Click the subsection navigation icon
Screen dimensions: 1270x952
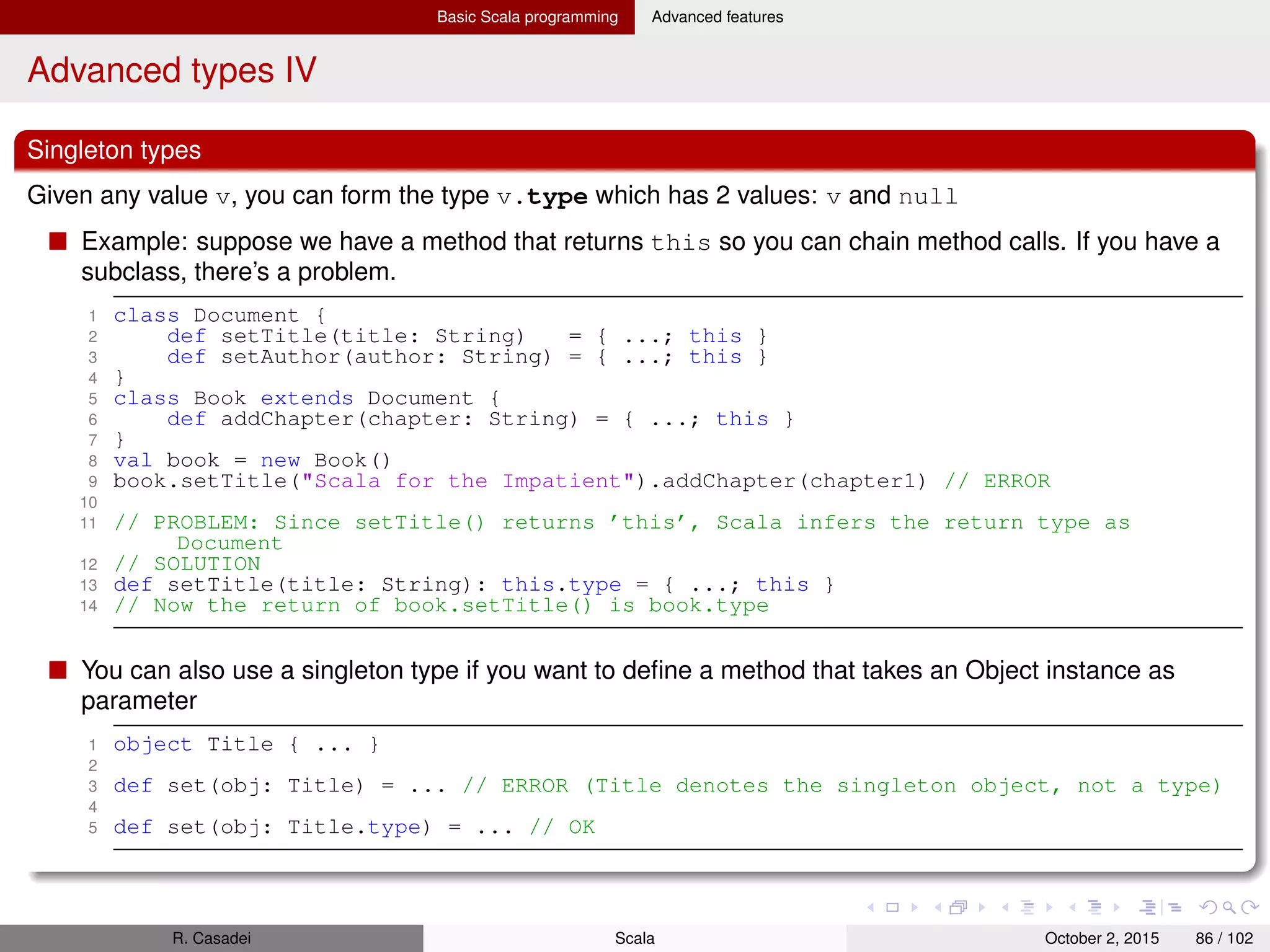tap(1028, 907)
